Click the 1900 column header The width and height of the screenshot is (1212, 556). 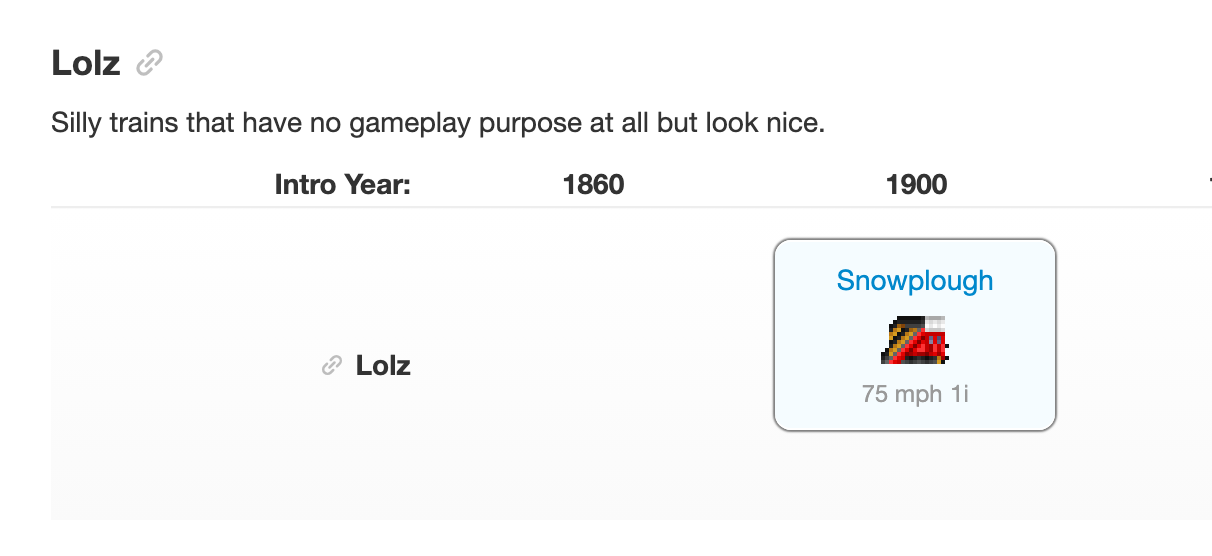pyautogui.click(x=916, y=185)
